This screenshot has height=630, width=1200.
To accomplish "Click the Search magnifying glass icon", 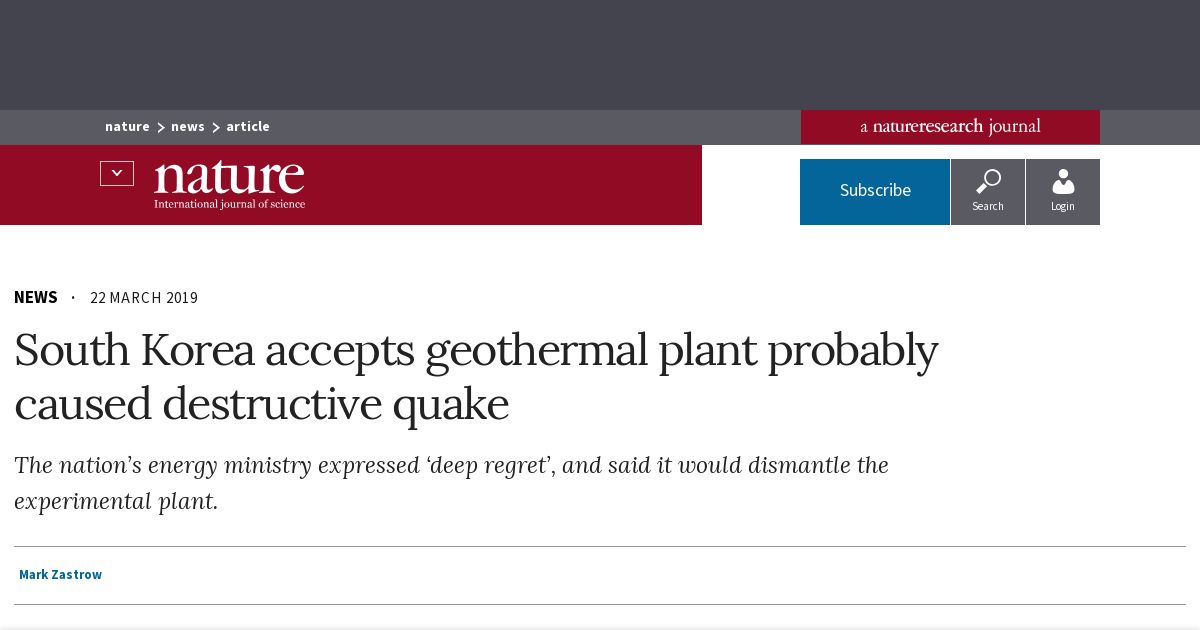I will pos(988,181).
